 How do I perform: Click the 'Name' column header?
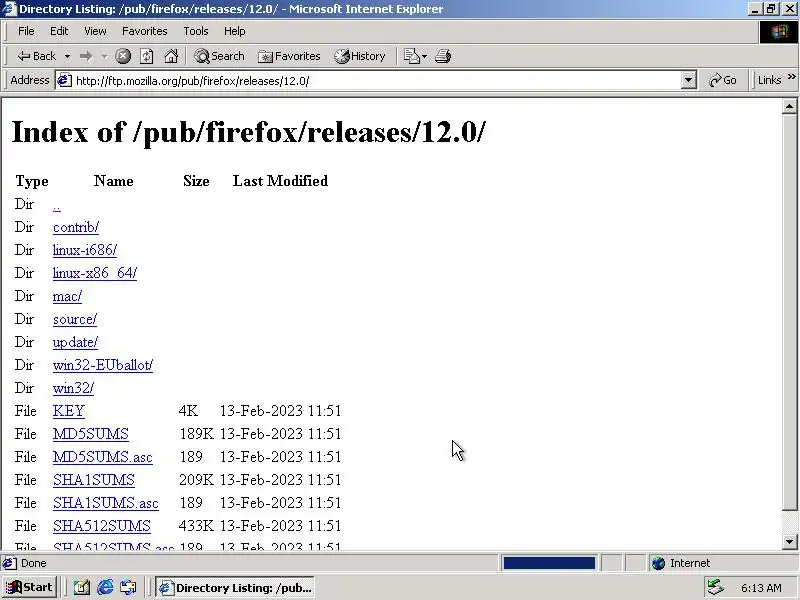tap(113, 181)
